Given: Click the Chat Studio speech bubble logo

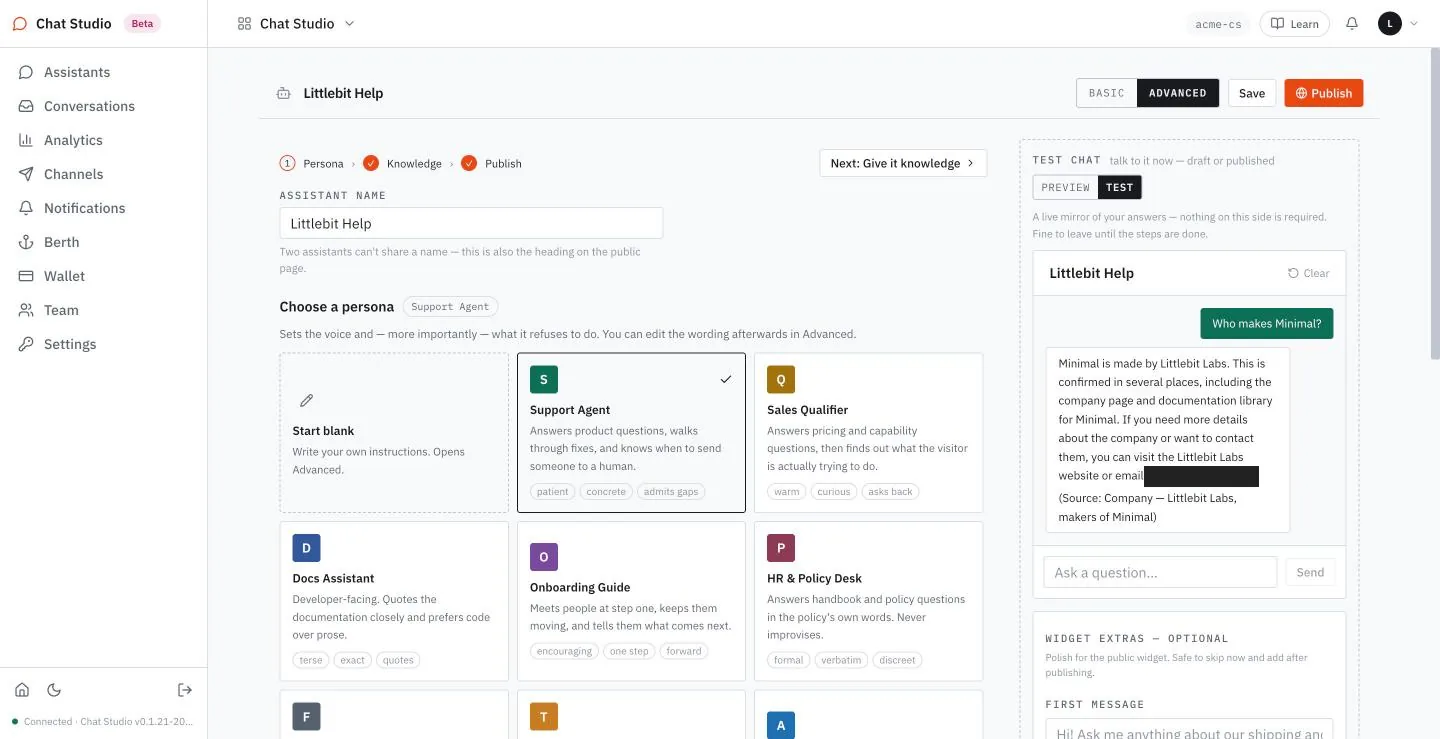Looking at the screenshot, I should tap(20, 24).
